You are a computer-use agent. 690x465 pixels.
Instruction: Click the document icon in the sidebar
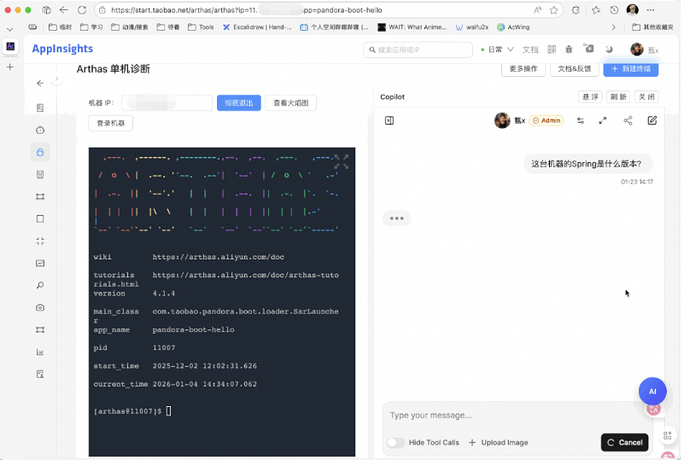click(40, 108)
